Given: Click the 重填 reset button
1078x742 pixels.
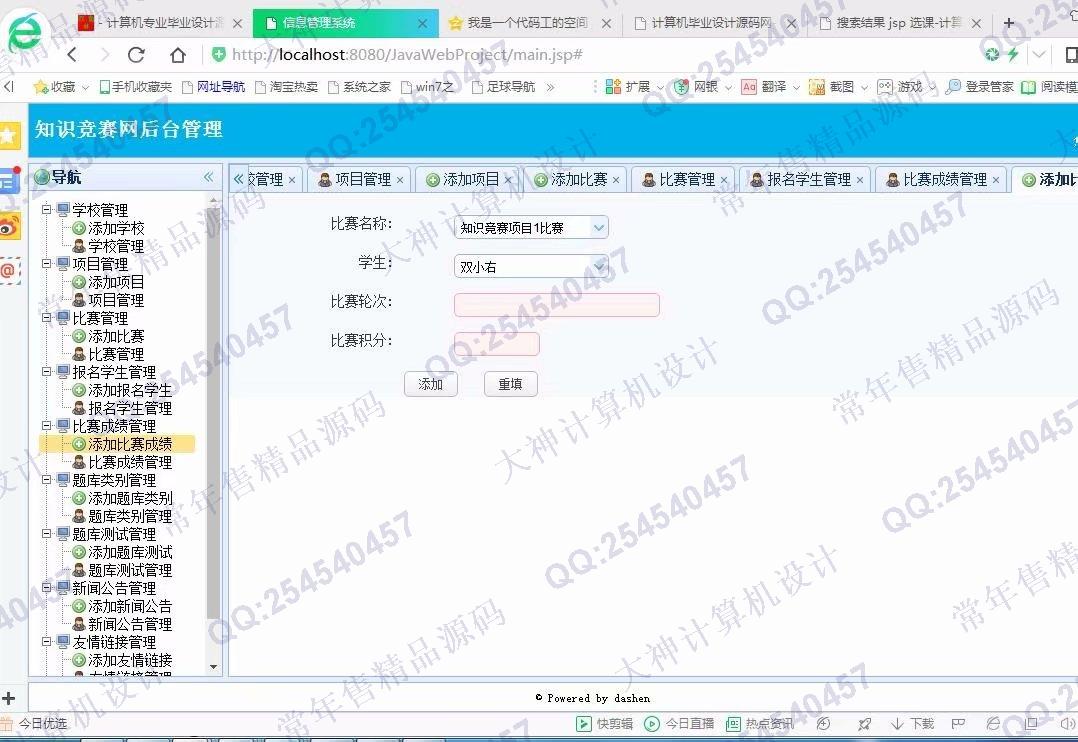Looking at the screenshot, I should [x=510, y=384].
